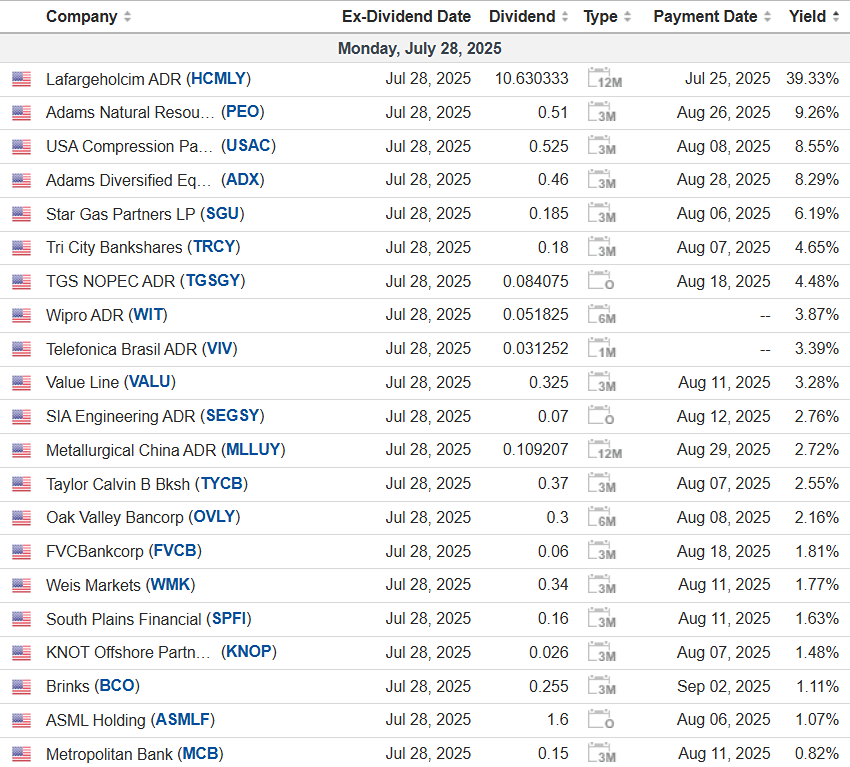
Task: Click the 12M icon for Metallurgical China ADR
Action: 603,450
